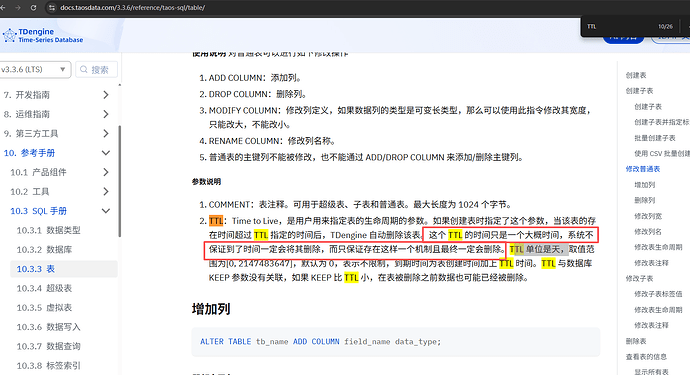This screenshot has width=690, height=375.
Task: Open 10.1 产品组件 in sidebar
Action: pos(38,172)
